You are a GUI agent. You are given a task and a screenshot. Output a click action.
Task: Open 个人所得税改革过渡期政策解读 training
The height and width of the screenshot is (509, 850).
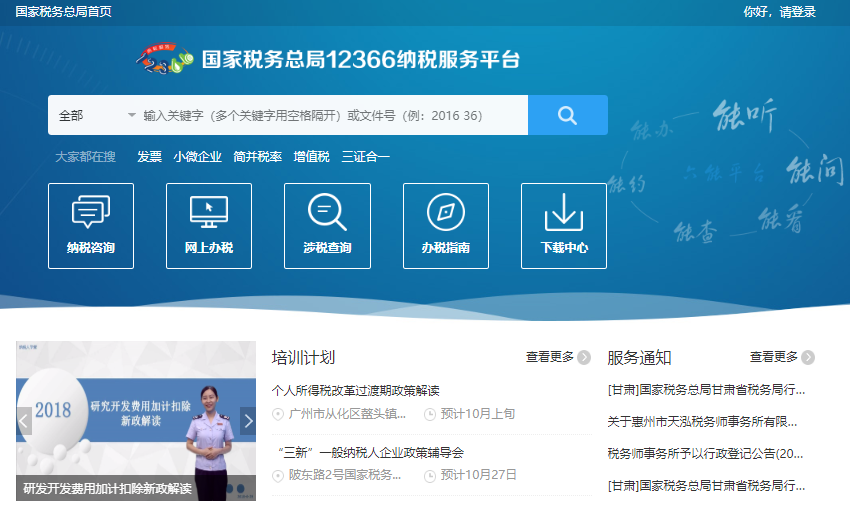point(356,390)
